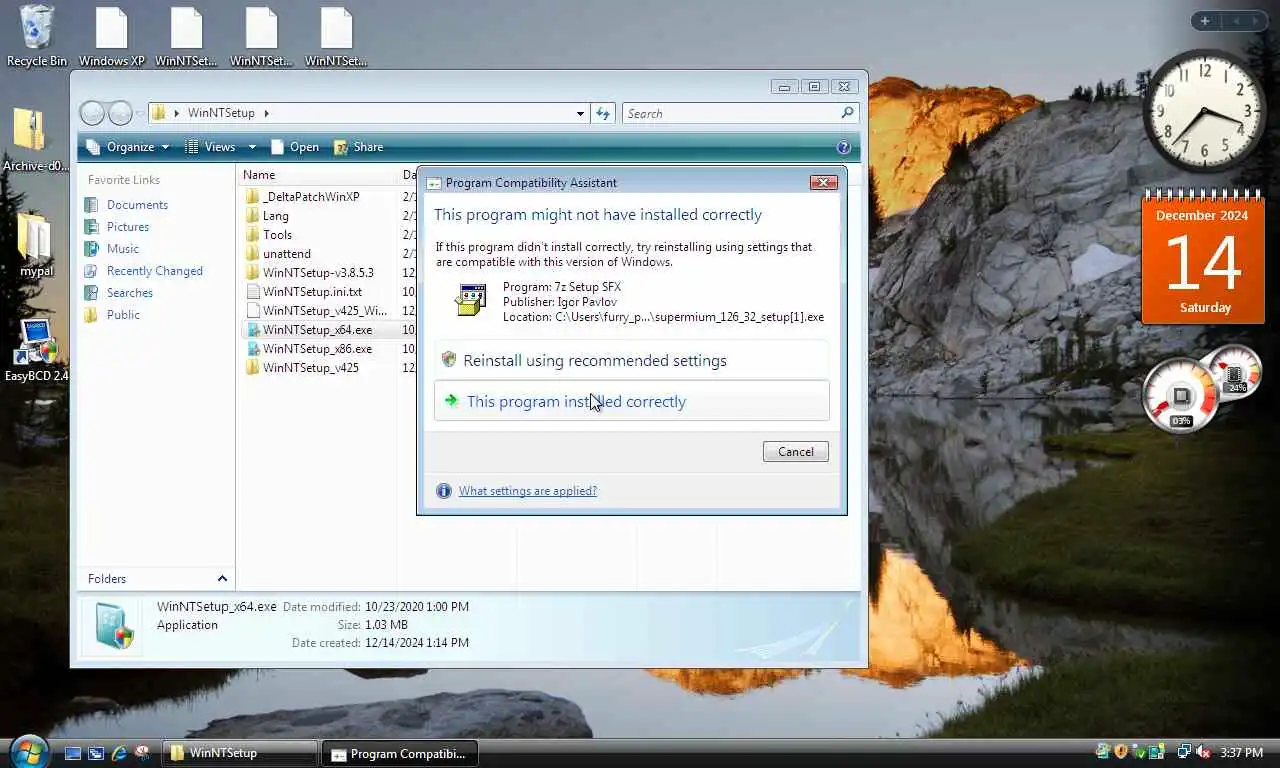Click the muted volume tray icon

tap(1203, 752)
